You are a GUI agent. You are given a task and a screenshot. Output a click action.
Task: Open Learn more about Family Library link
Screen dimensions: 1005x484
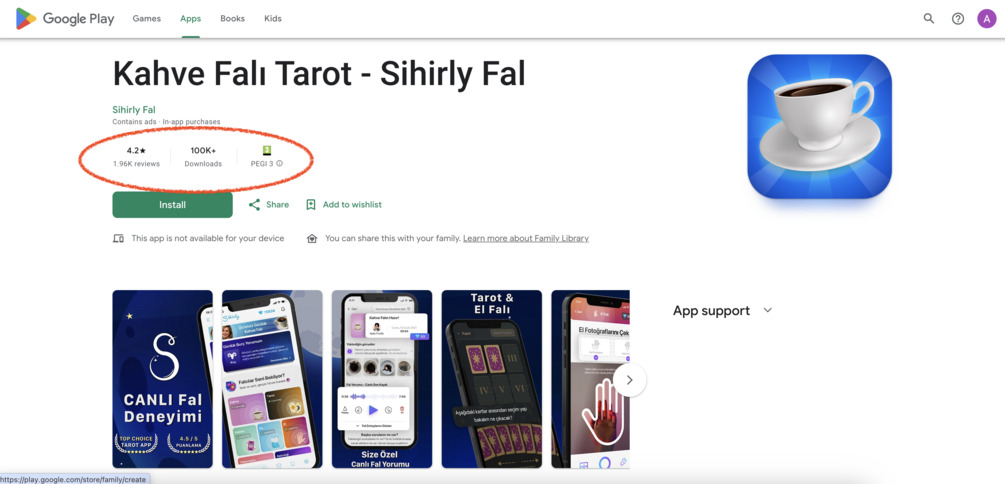pyautogui.click(x=526, y=238)
